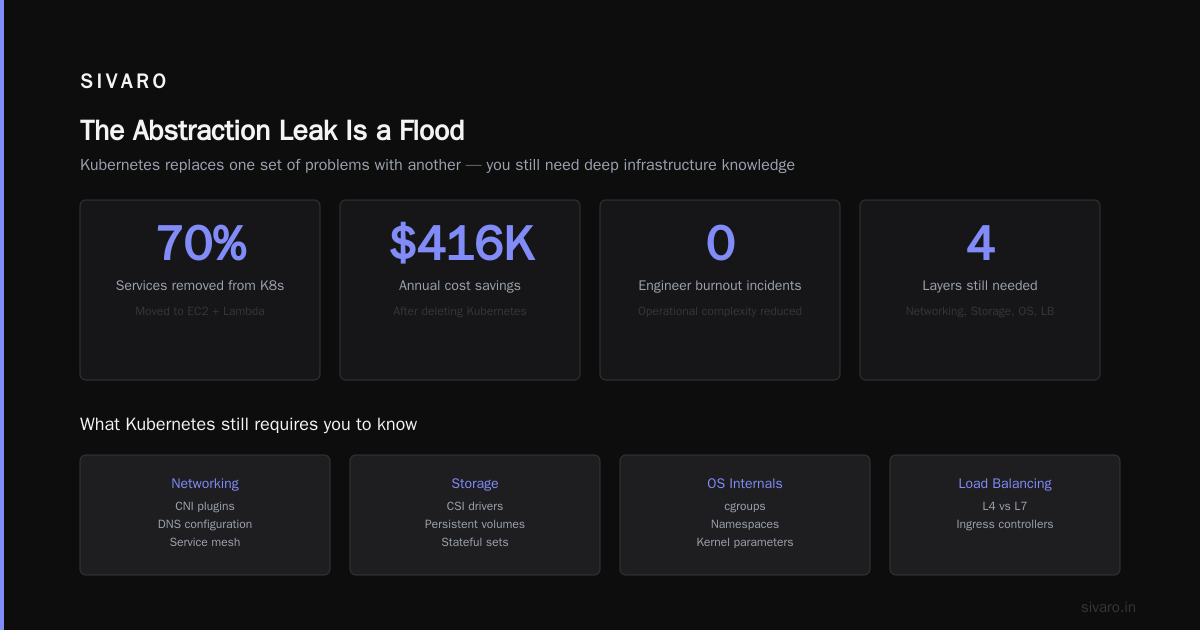Click the Load Balancing card heading
Screen dimensions: 1200x630
(1005, 483)
